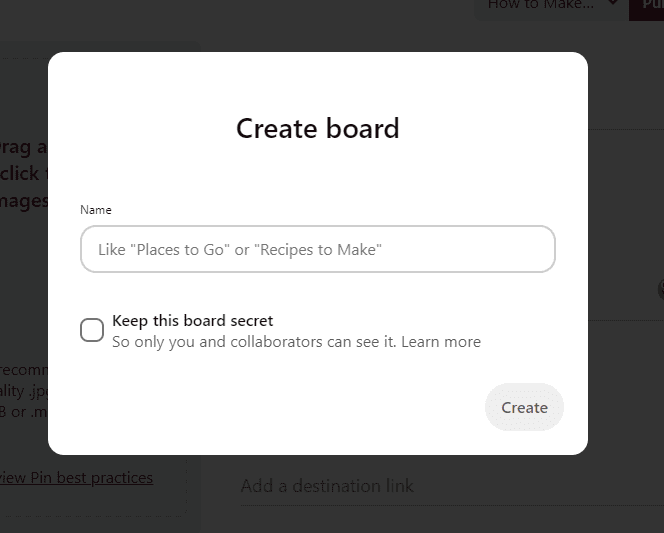Open the View Pin best practices link
The height and width of the screenshot is (533, 664).
click(76, 478)
